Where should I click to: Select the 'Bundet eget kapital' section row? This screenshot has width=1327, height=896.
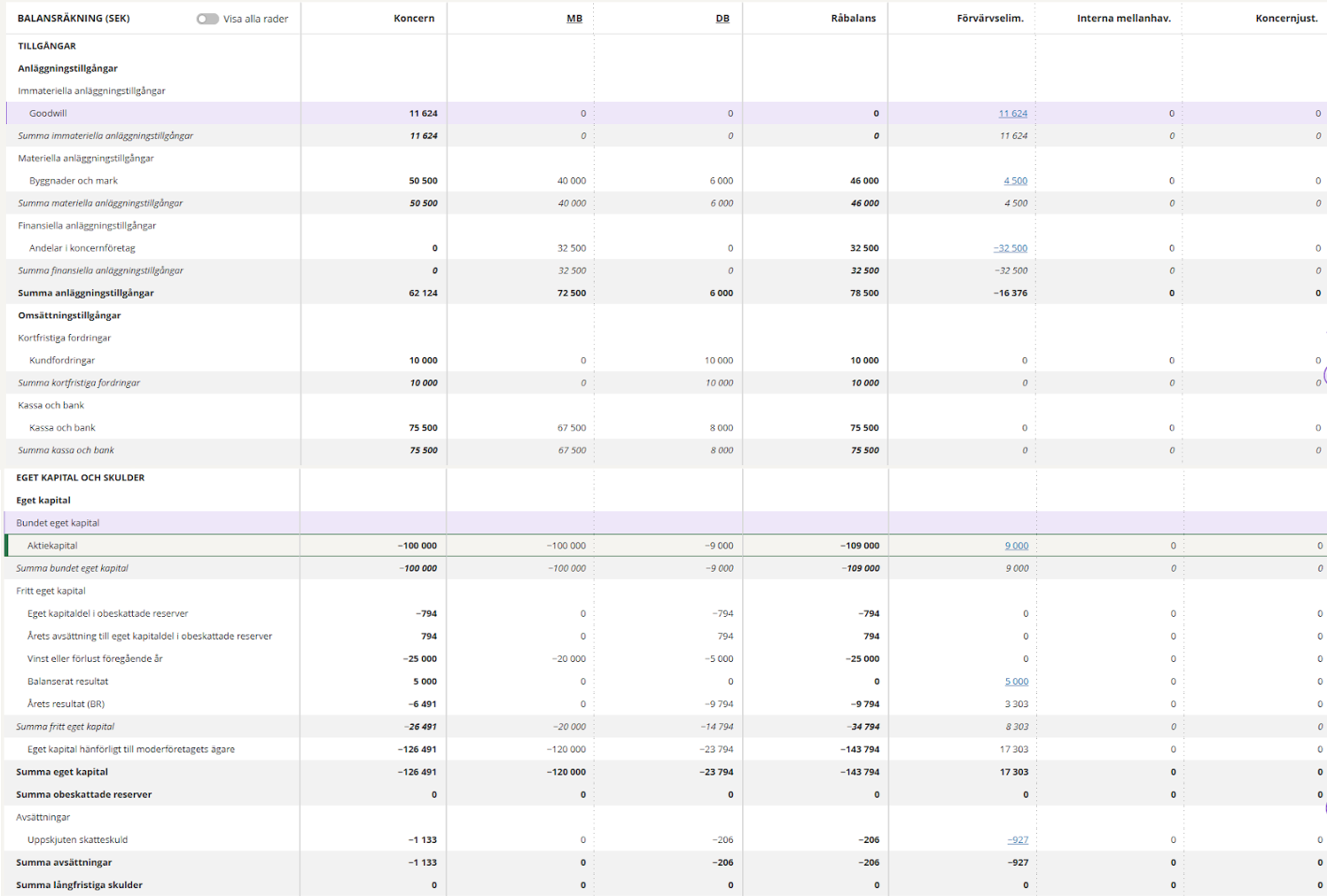(58, 523)
